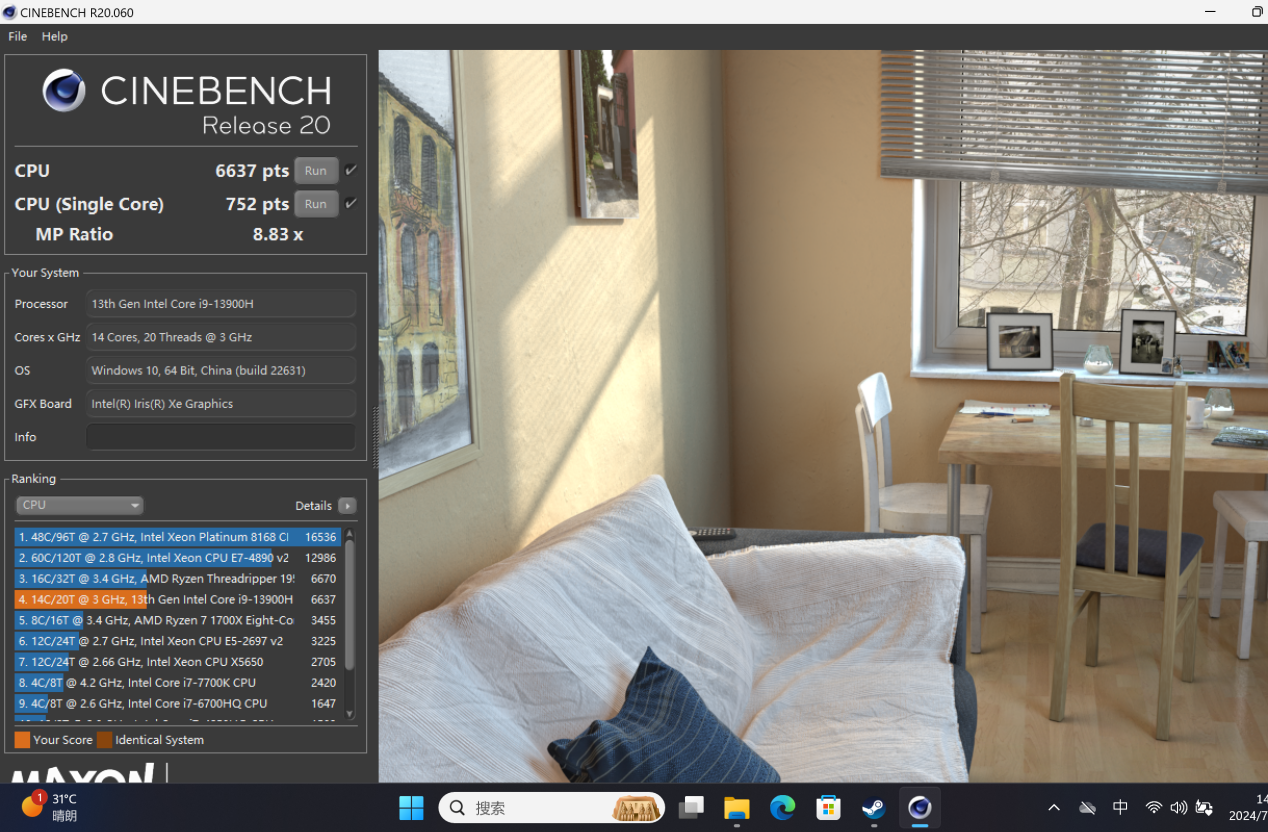This screenshot has height=832, width=1268.
Task: Click the Cores x GHz field
Action: (221, 337)
